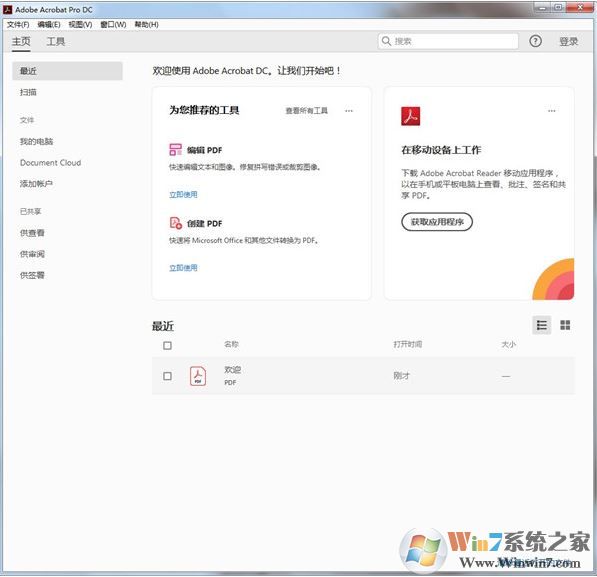Open the 帮助(H) menu
597x577 pixels.
click(x=147, y=24)
